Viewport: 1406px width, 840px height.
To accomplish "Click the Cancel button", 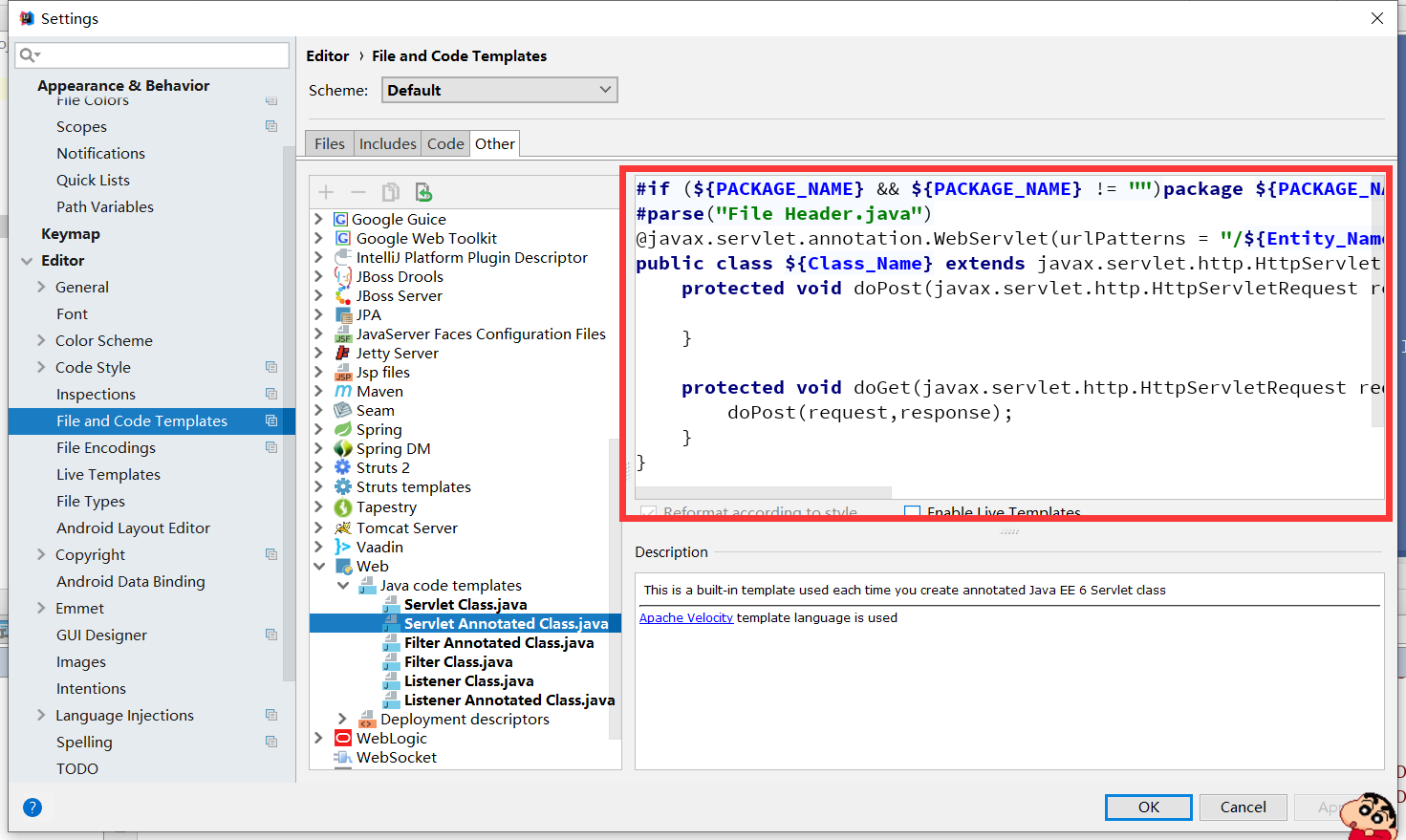I will (x=1243, y=808).
